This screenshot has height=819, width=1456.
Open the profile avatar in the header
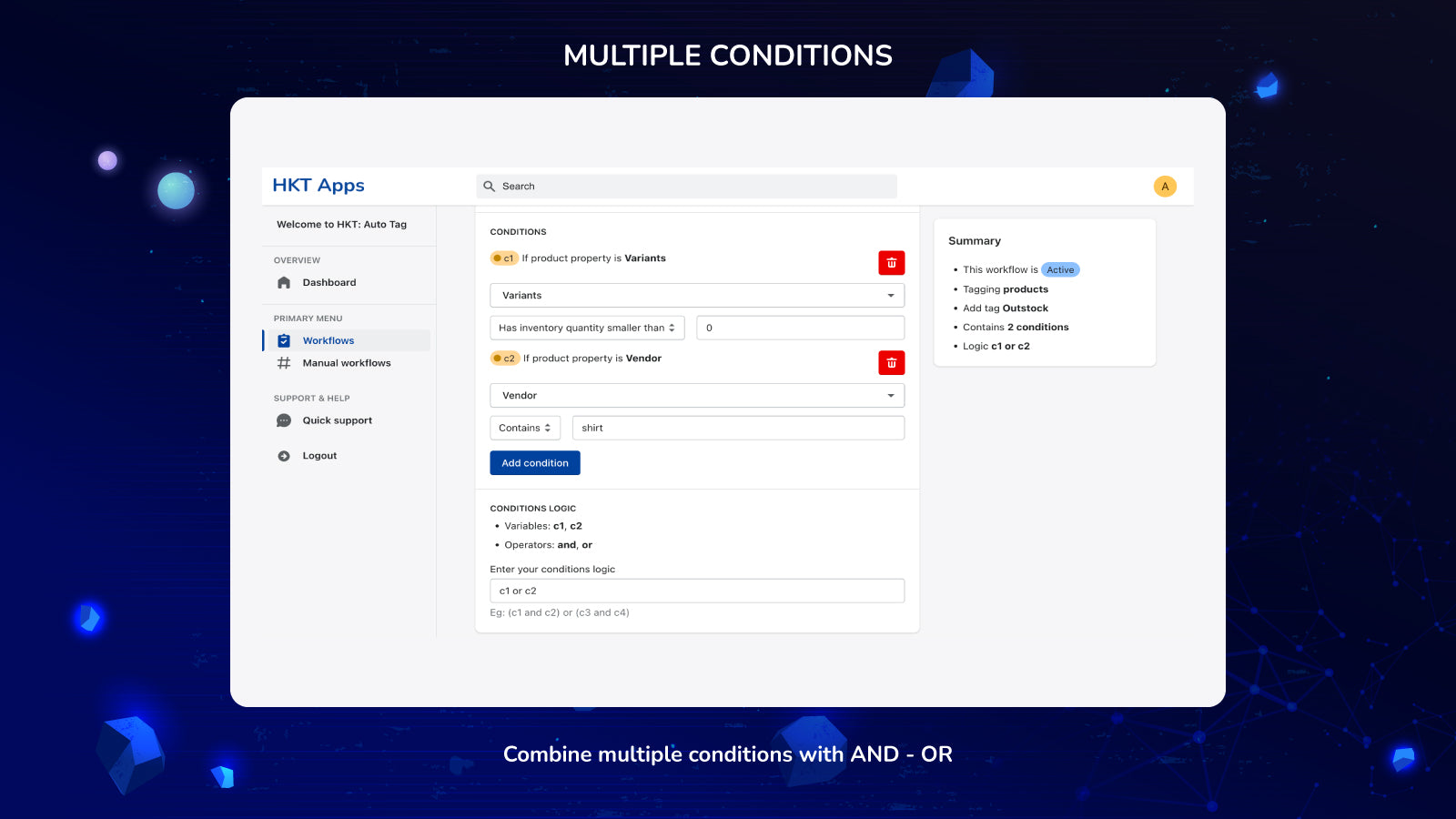pos(1164,186)
